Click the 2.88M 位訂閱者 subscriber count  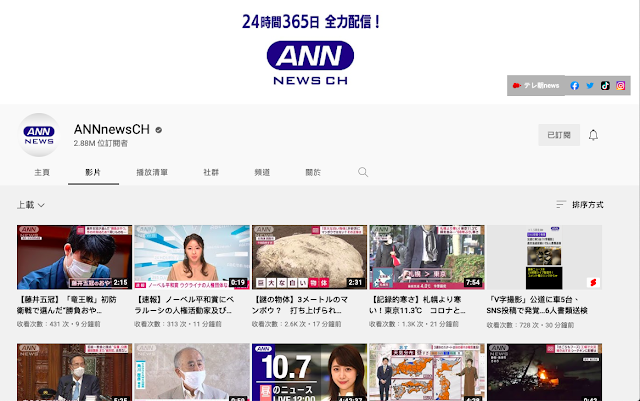pos(101,143)
